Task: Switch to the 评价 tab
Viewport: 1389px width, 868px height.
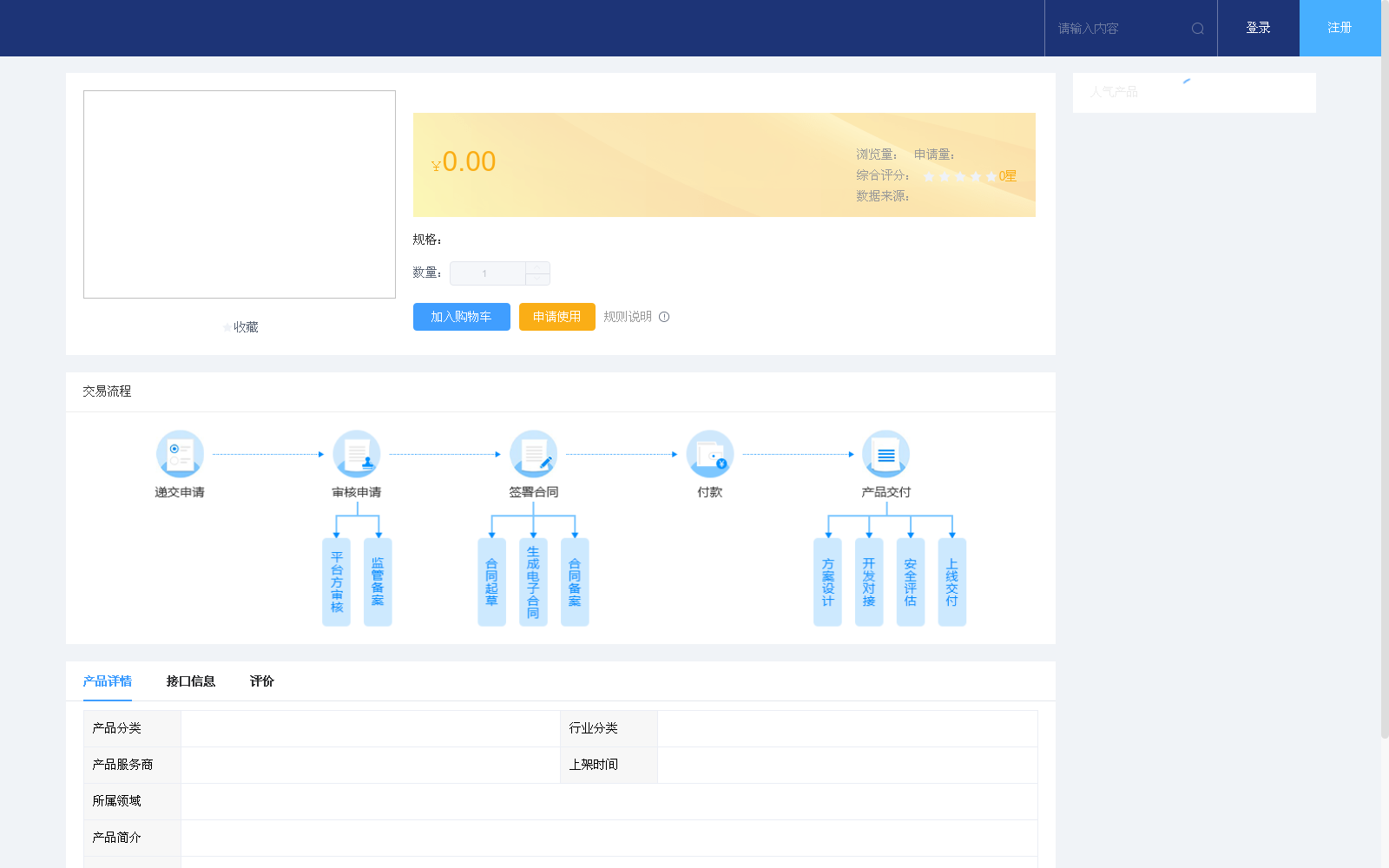Action: click(x=262, y=681)
